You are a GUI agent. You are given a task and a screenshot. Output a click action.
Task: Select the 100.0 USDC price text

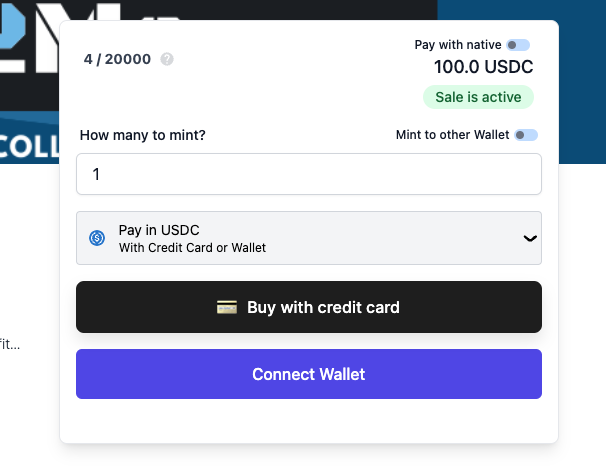tap(483, 68)
